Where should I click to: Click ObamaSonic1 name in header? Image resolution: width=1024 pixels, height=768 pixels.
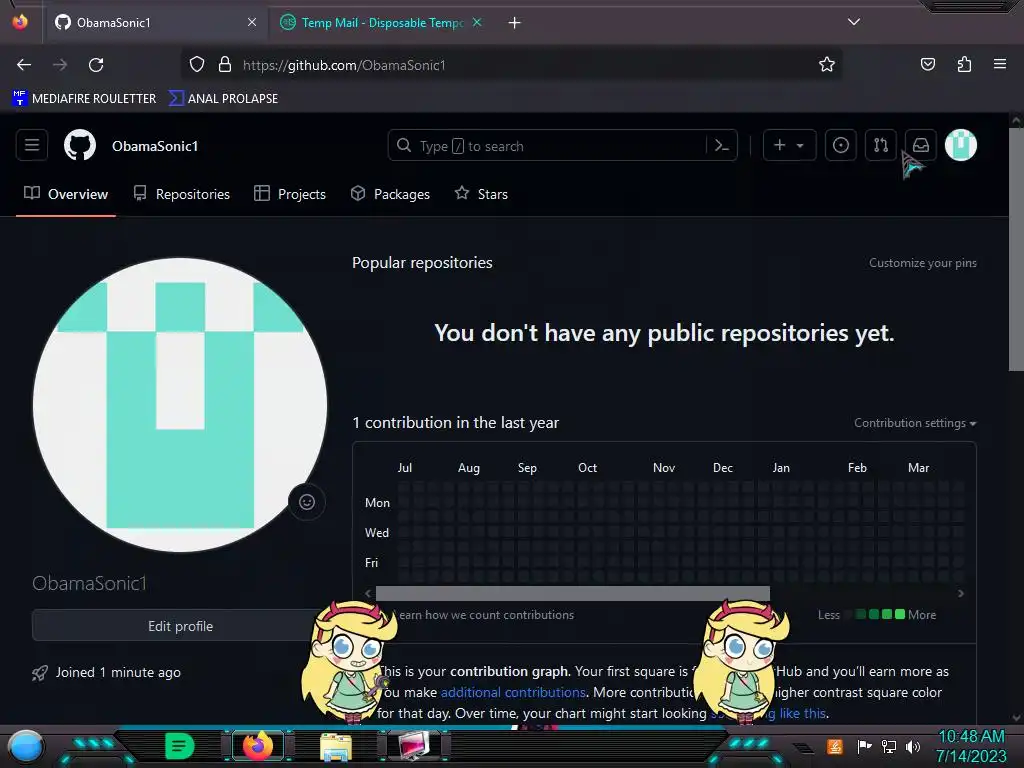[155, 146]
